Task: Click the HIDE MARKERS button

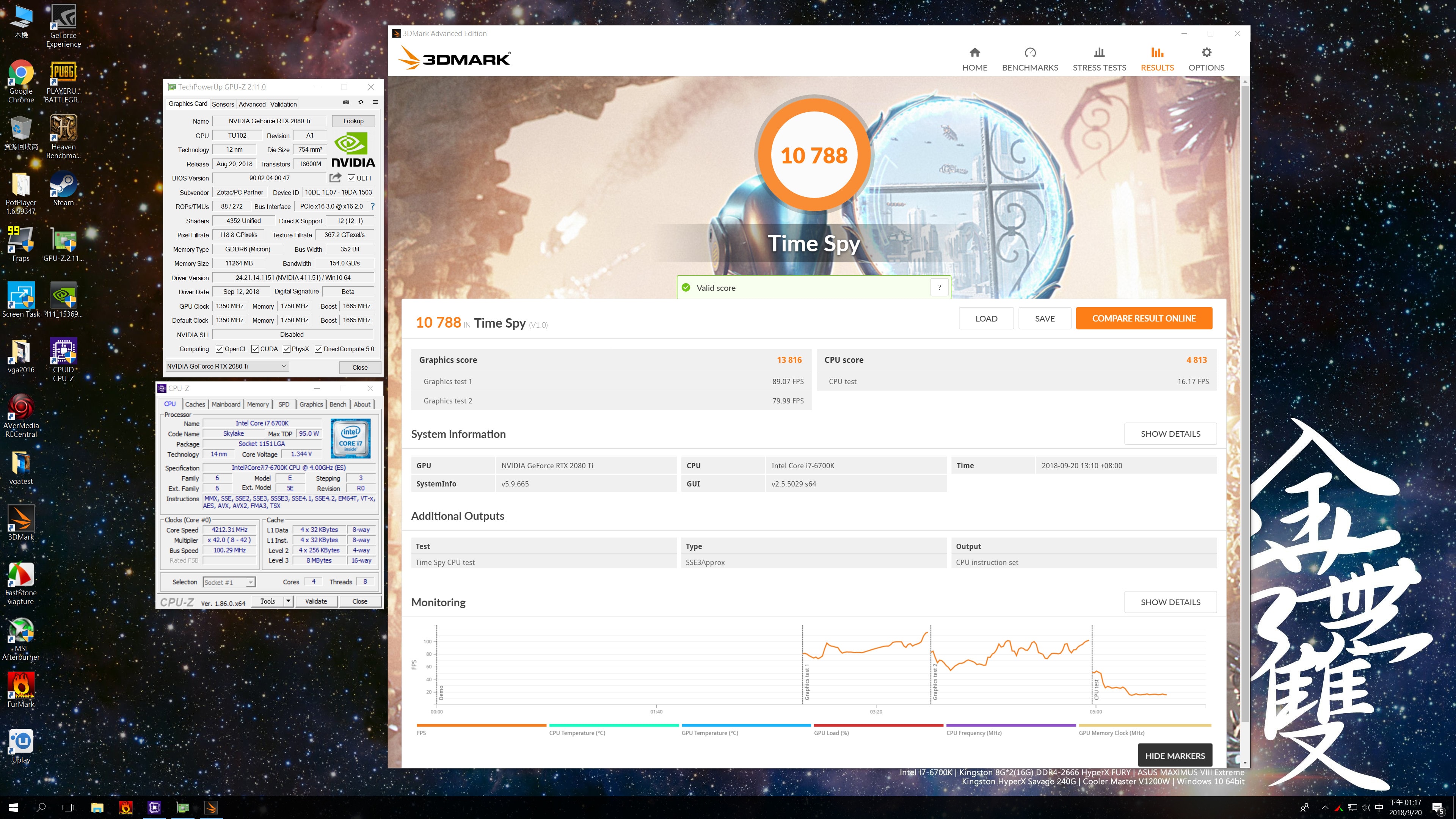Action: (x=1175, y=756)
